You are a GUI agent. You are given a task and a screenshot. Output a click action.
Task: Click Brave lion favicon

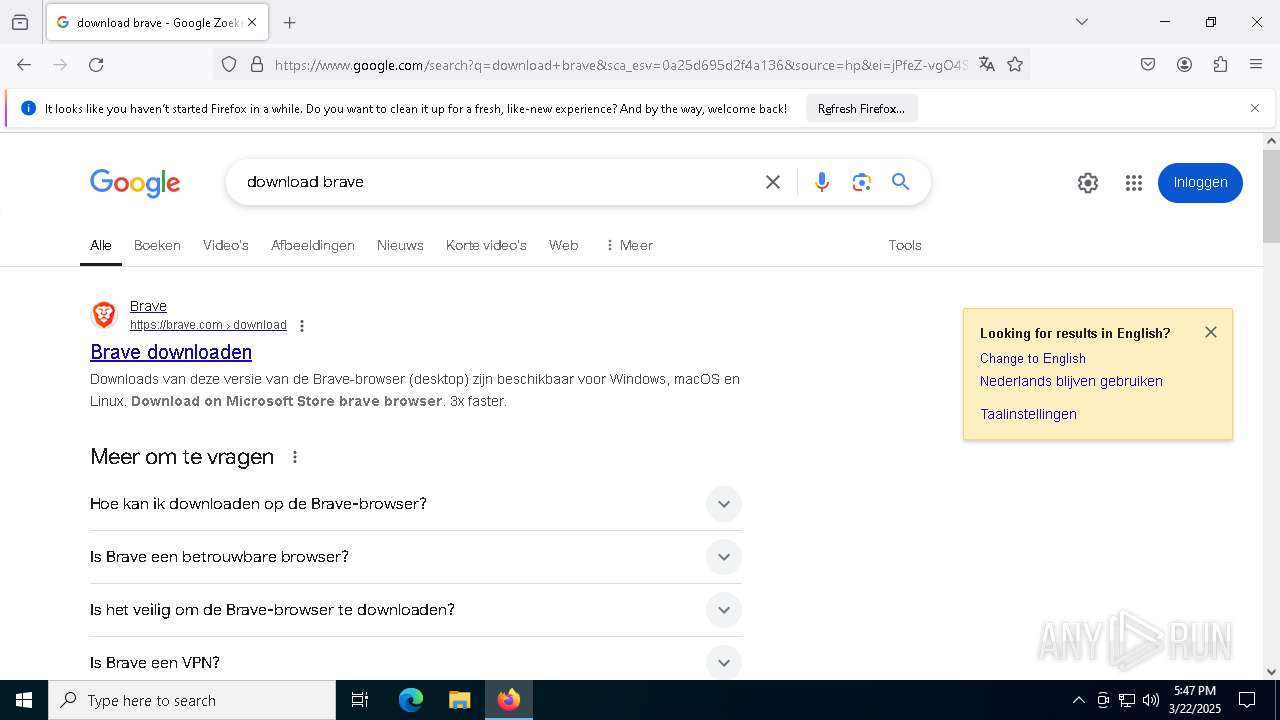coord(104,315)
